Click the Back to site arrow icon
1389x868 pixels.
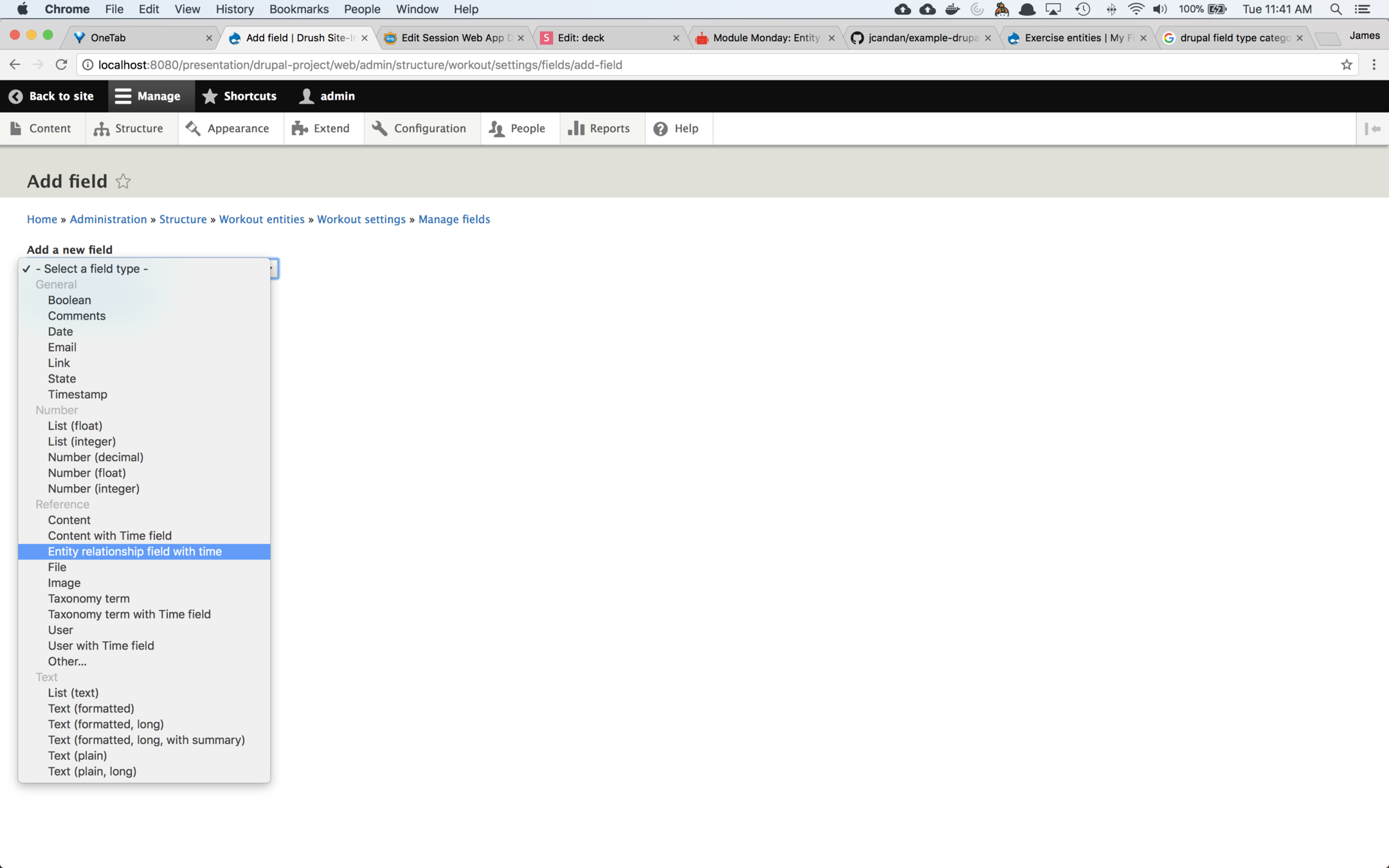(15, 96)
